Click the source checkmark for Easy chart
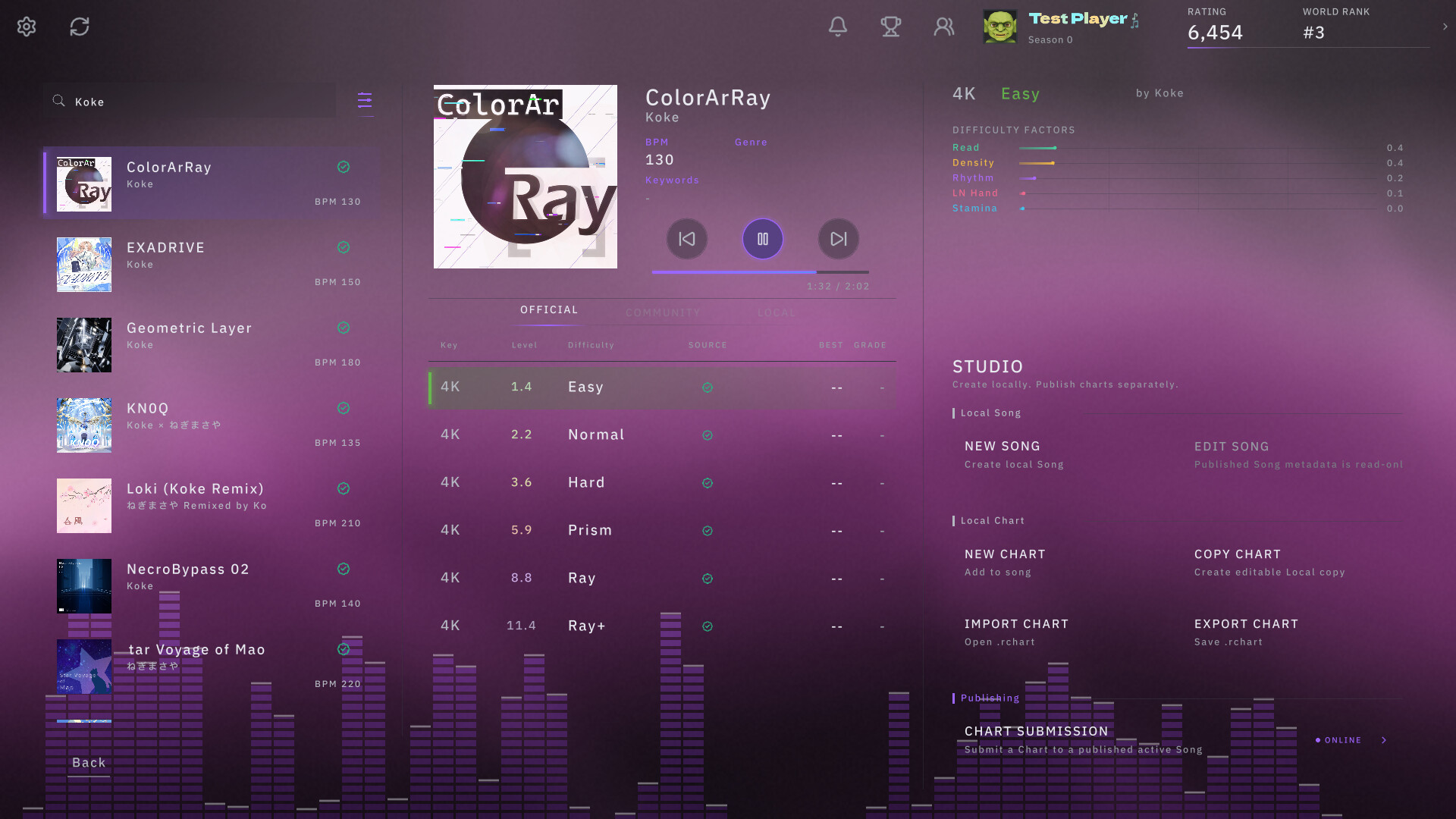1456x819 pixels. 708,388
